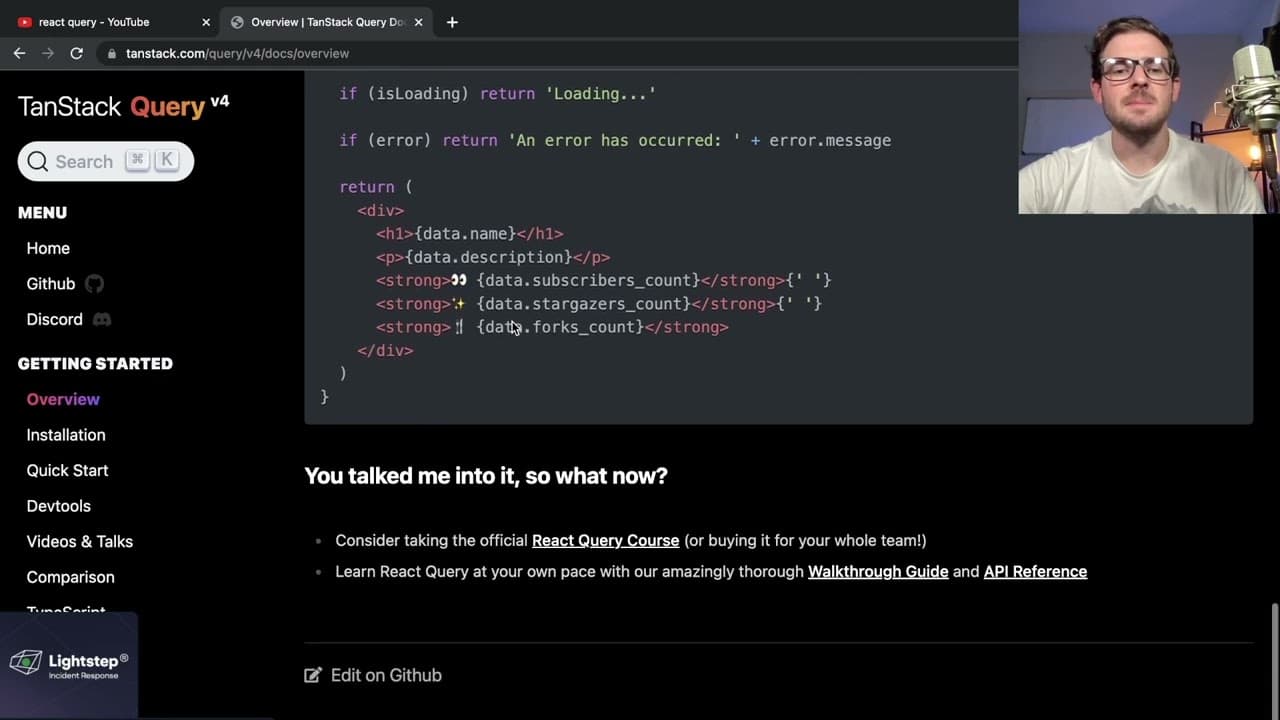Close the 'react query - YouTube' tab
Image resolution: width=1280 pixels, height=720 pixels.
[x=206, y=22]
